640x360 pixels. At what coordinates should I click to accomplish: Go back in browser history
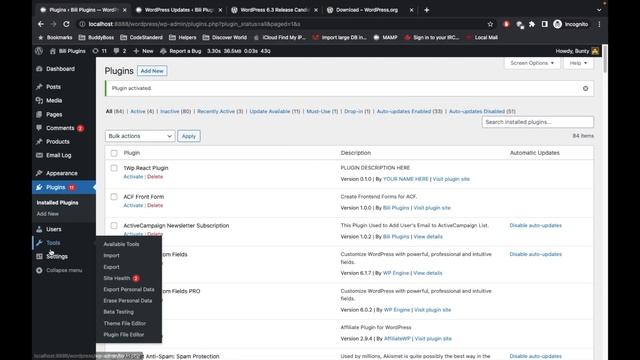point(41,24)
